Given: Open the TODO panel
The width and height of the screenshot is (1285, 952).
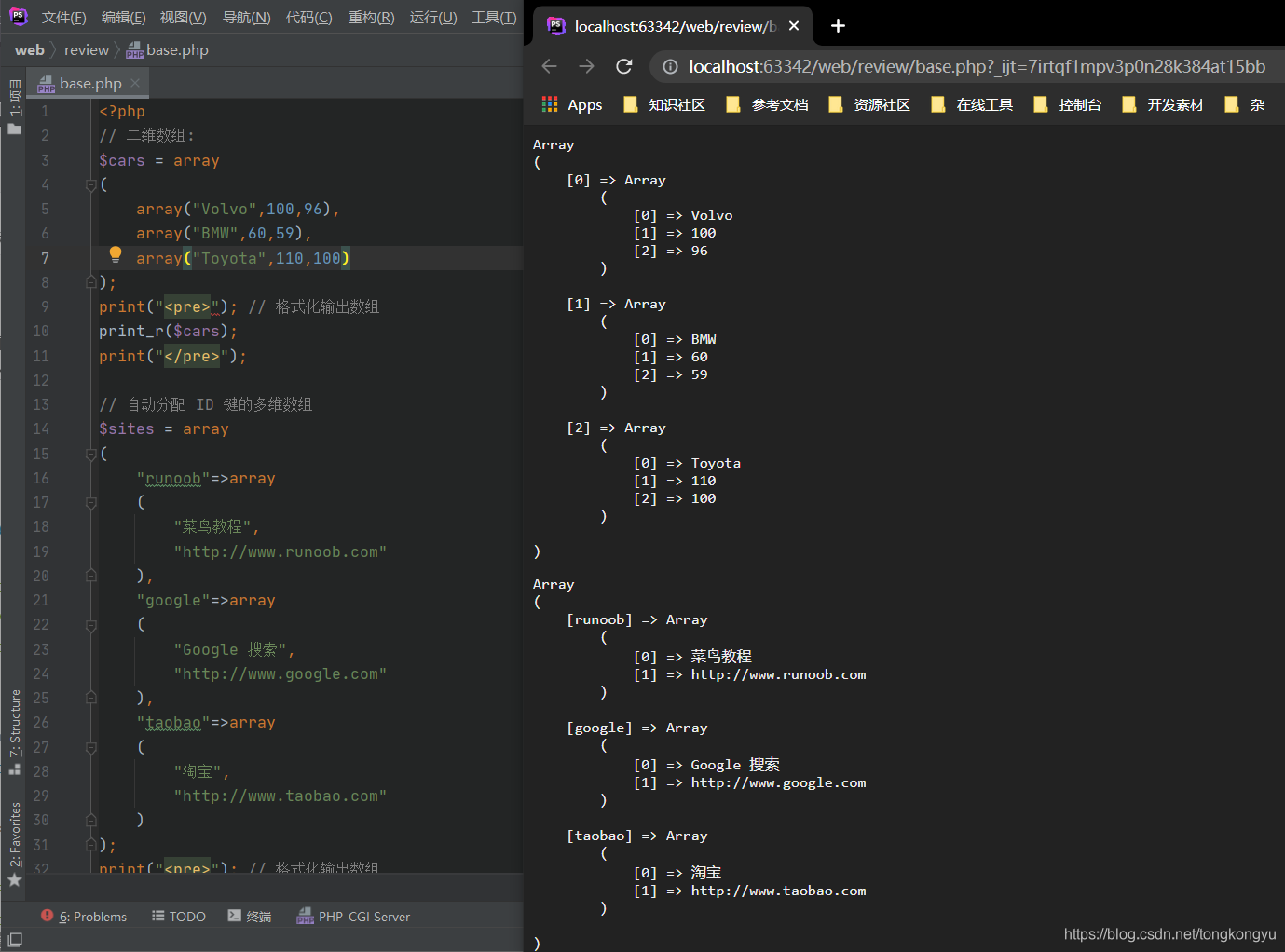Looking at the screenshot, I should click(x=179, y=917).
